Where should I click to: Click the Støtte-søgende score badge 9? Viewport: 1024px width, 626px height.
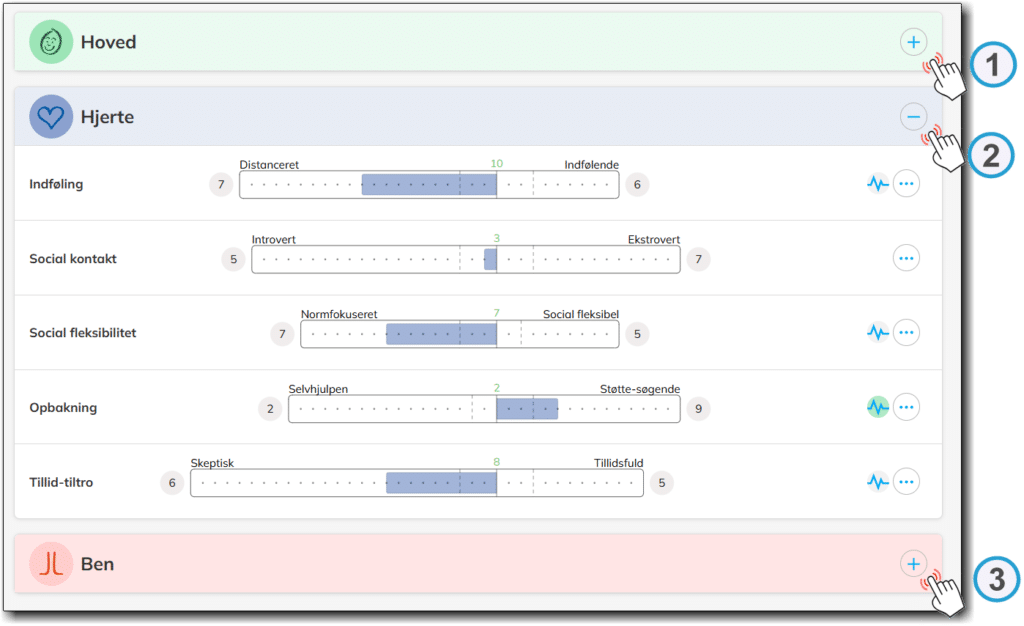pos(698,408)
